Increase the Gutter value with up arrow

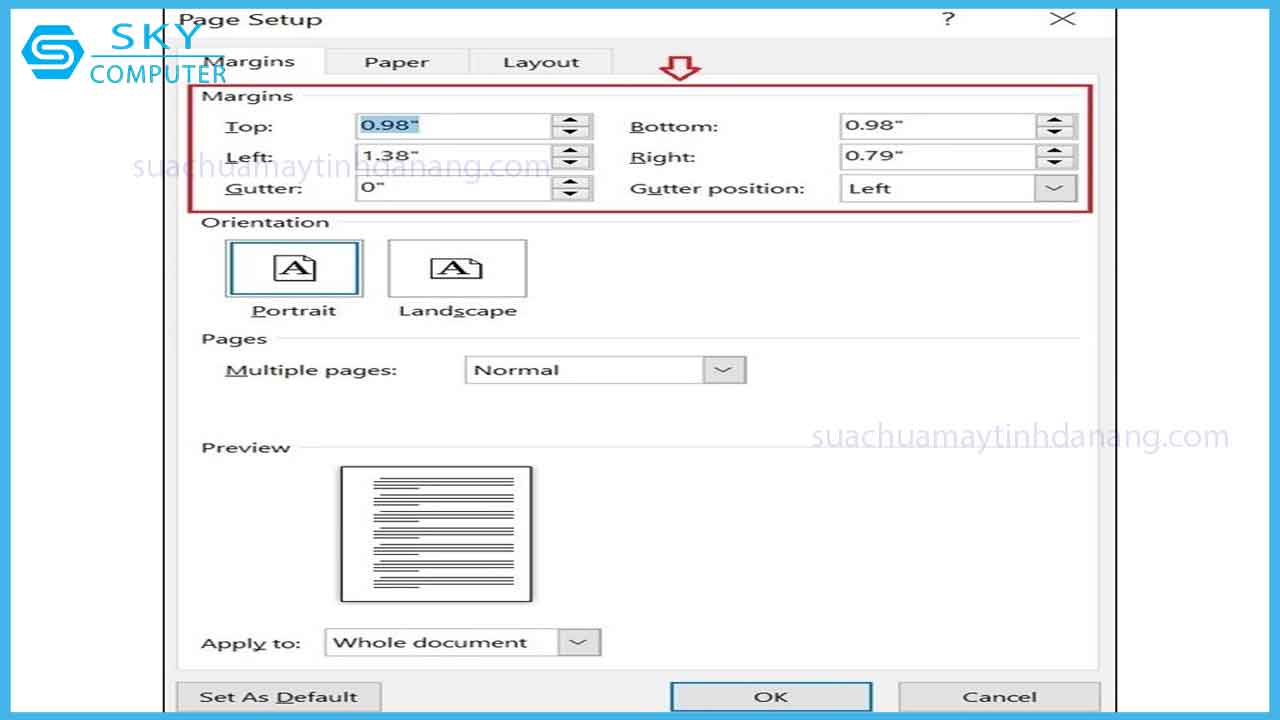(570, 182)
